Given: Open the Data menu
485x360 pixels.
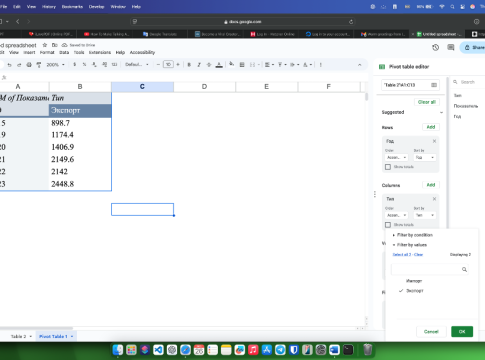Looking at the screenshot, I should [64, 52].
